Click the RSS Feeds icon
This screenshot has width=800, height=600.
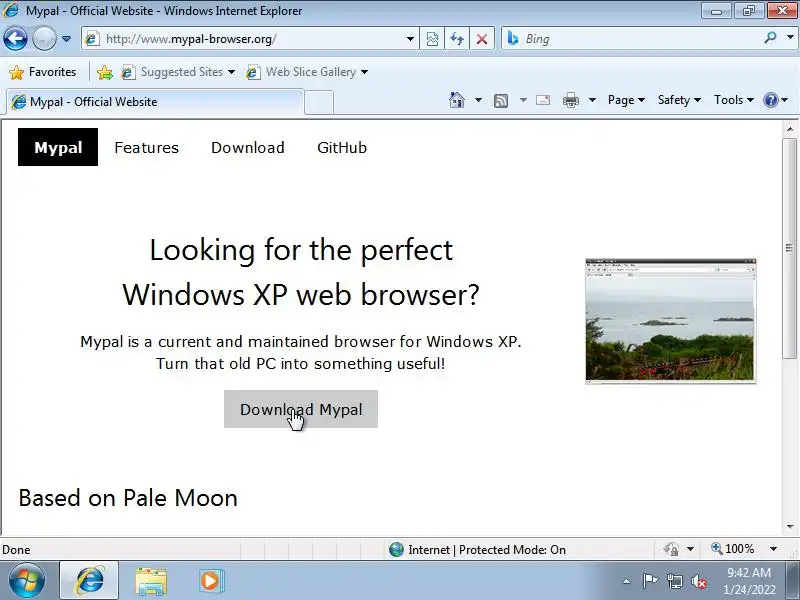click(501, 101)
